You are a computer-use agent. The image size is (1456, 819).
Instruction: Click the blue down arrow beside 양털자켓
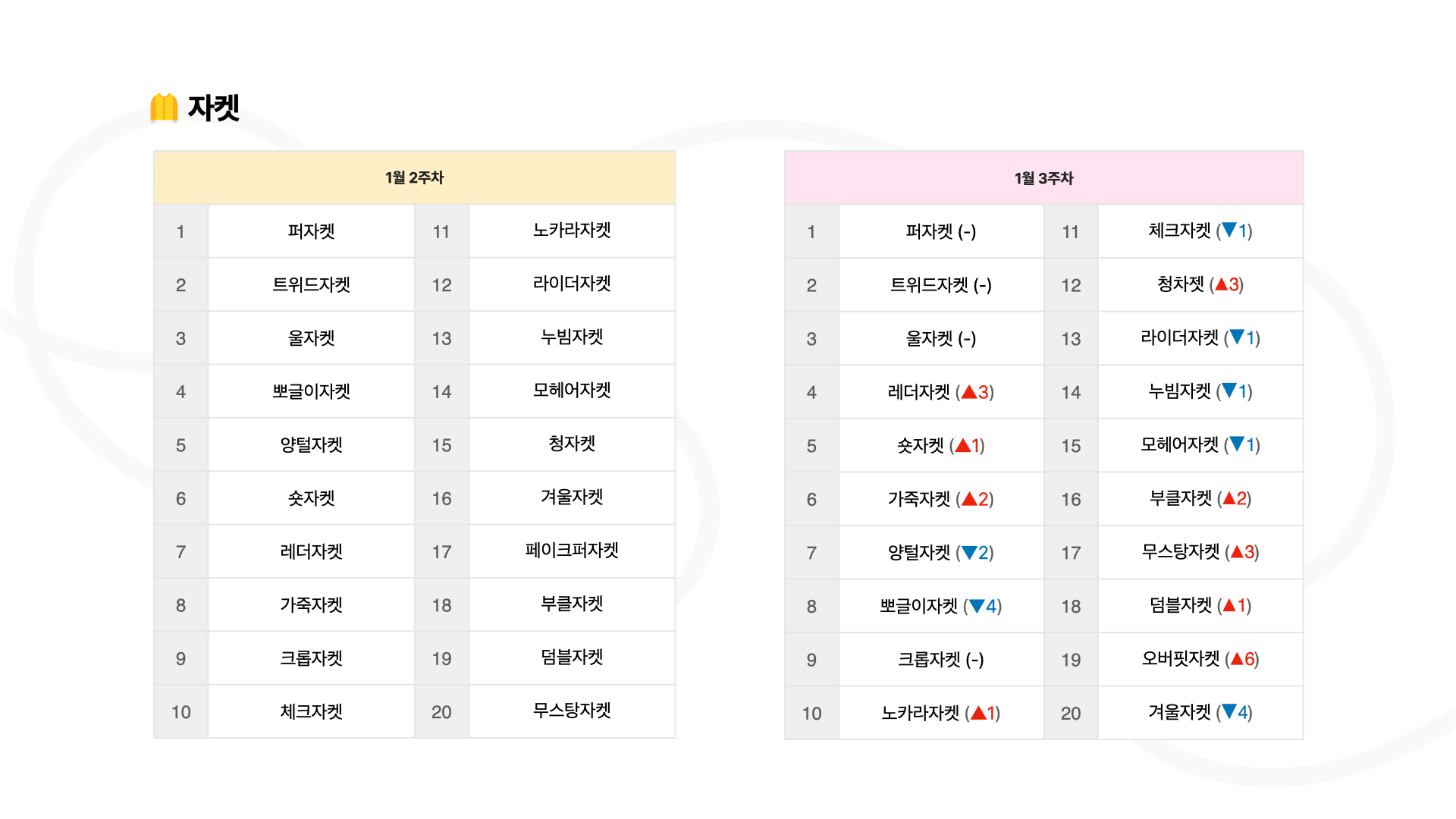(x=969, y=553)
